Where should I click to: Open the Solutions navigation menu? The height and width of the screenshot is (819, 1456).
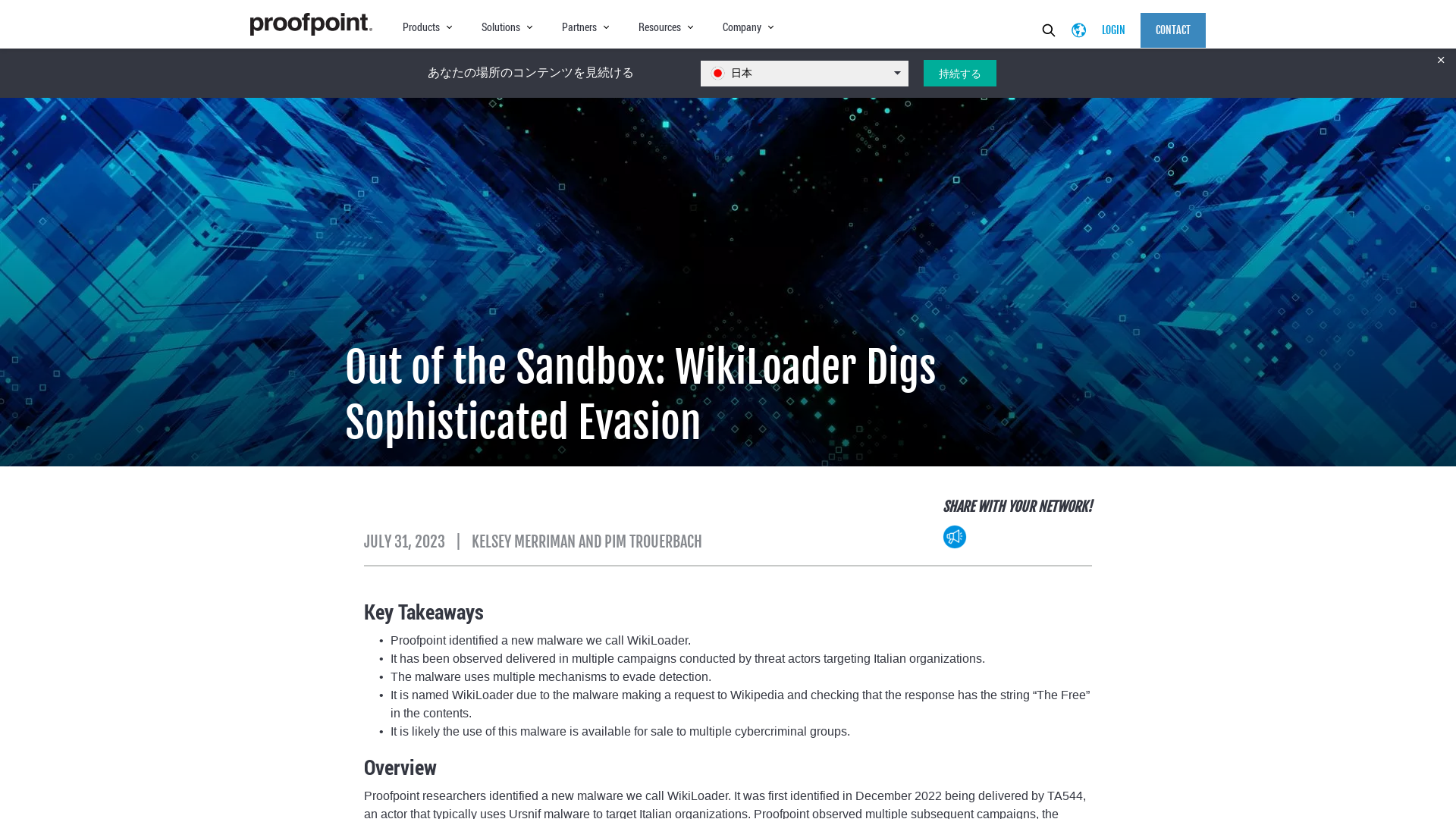pyautogui.click(x=506, y=27)
